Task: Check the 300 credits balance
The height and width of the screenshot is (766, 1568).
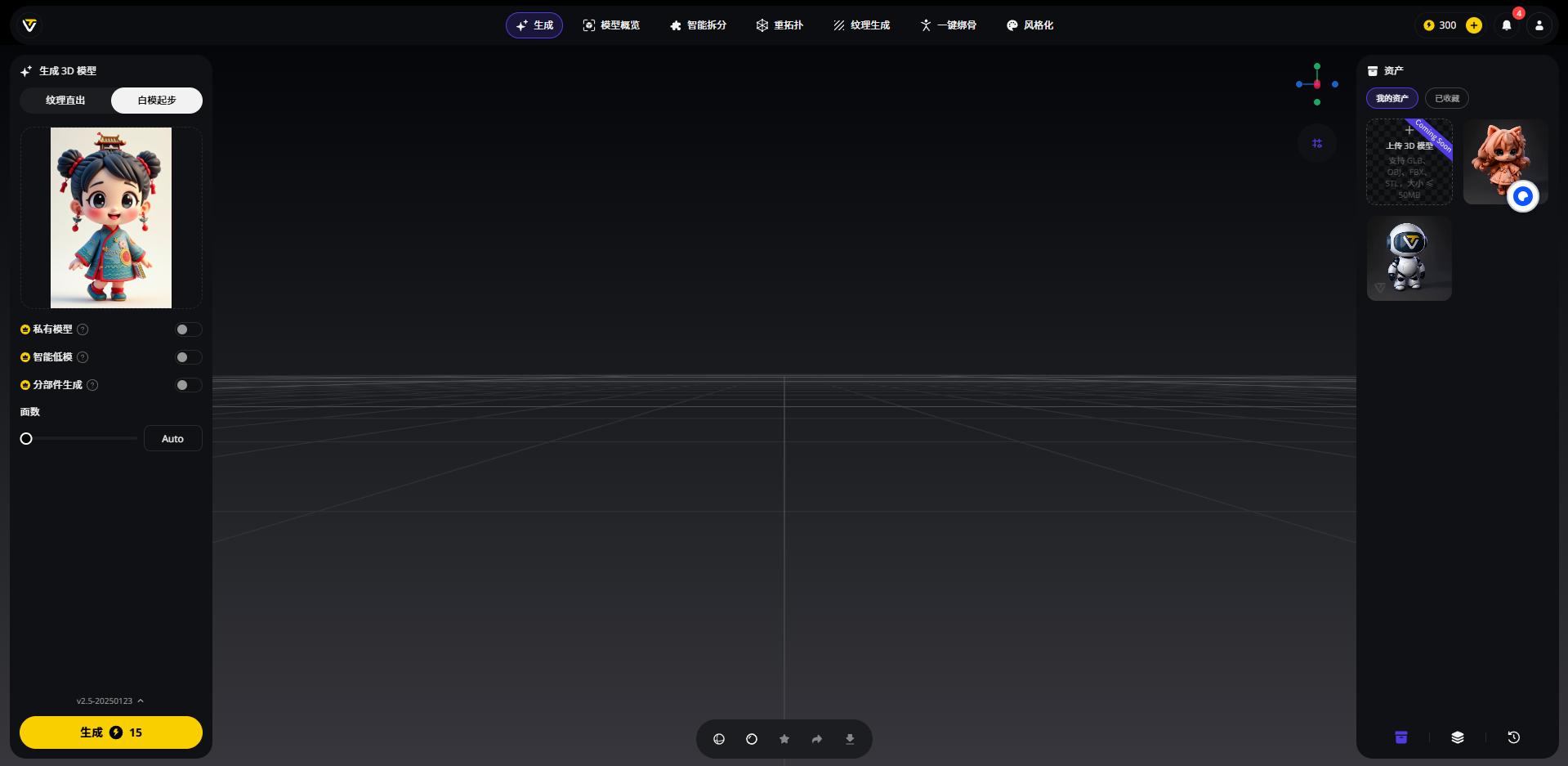Action: [x=1440, y=25]
